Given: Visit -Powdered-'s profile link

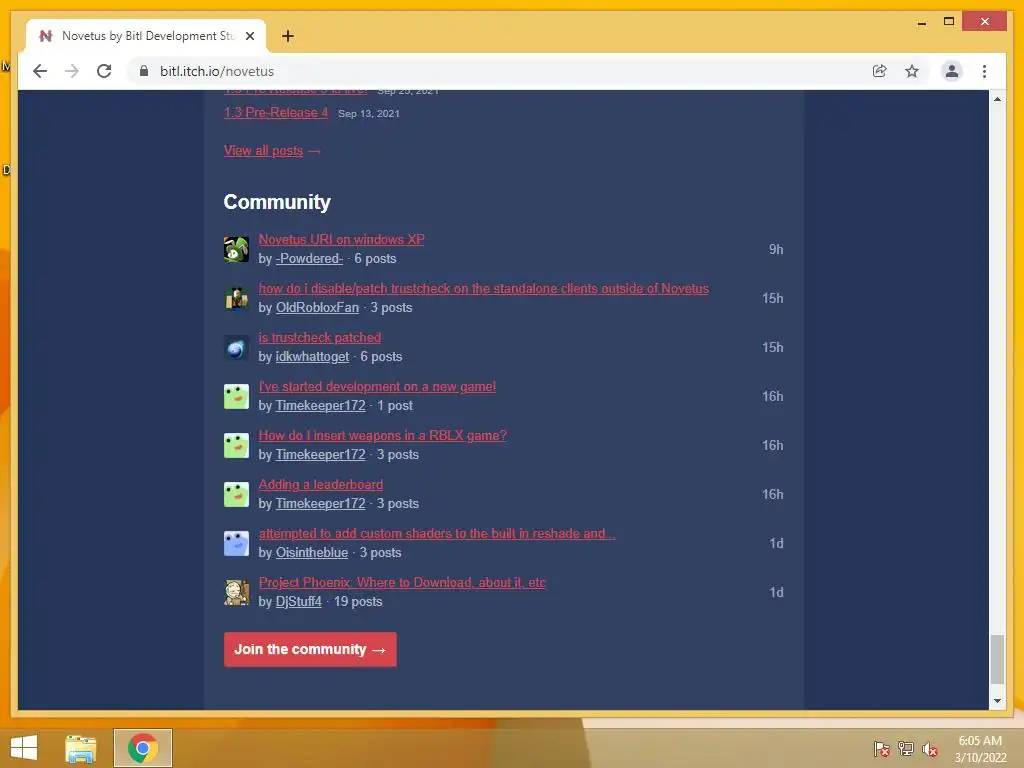Looking at the screenshot, I should tap(309, 259).
